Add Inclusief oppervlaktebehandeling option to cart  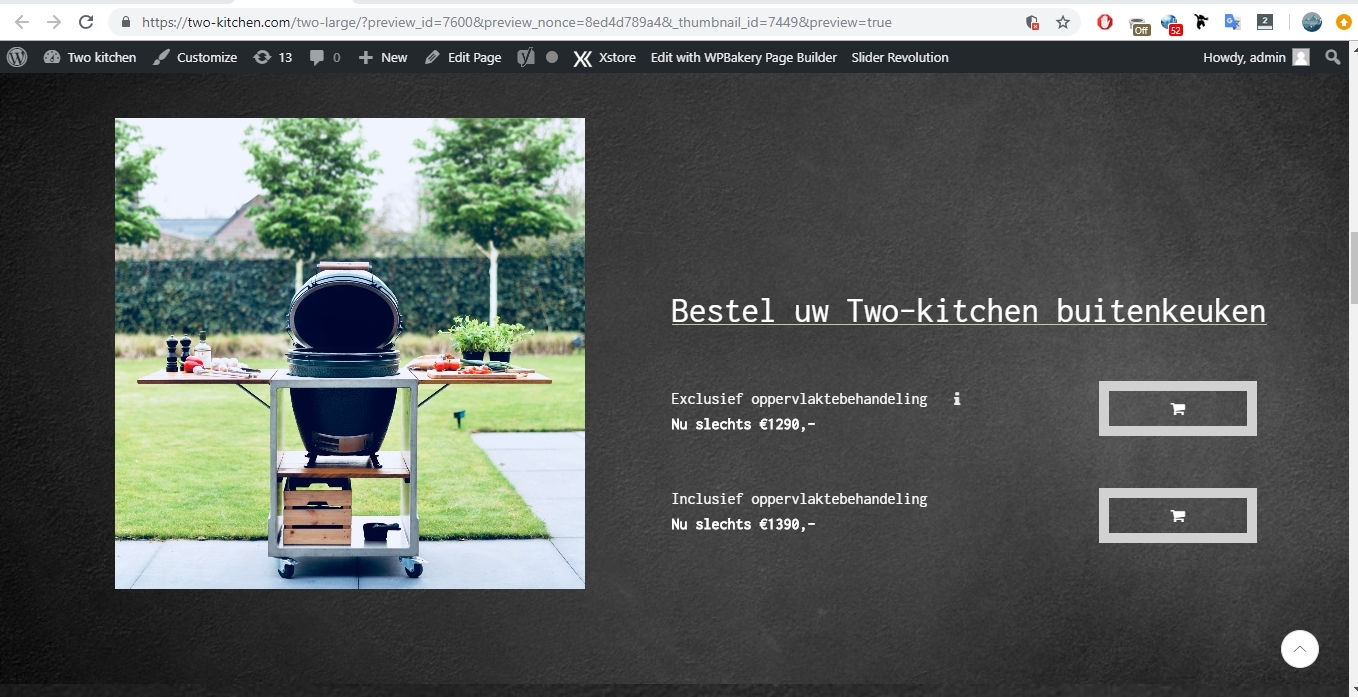click(1178, 515)
